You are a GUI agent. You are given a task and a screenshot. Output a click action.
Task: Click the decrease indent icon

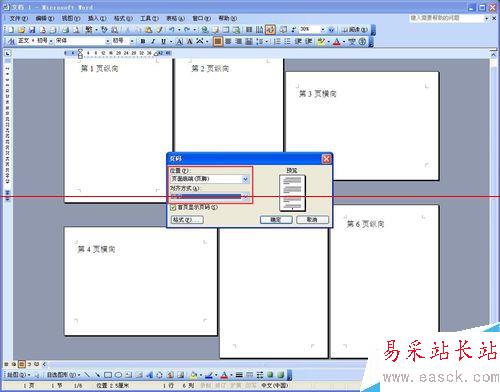pos(298,42)
